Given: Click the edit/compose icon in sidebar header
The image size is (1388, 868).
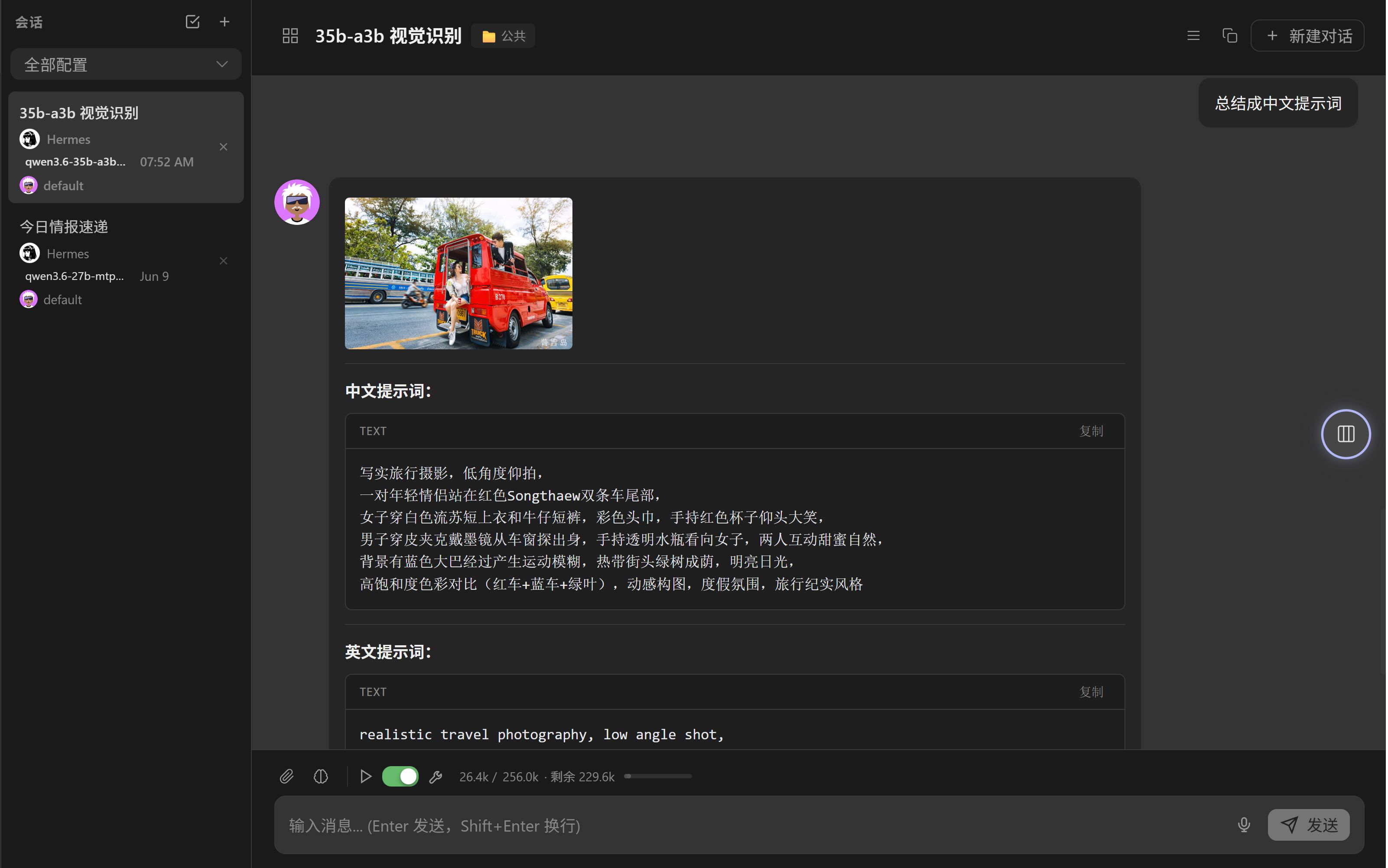Looking at the screenshot, I should (x=192, y=22).
